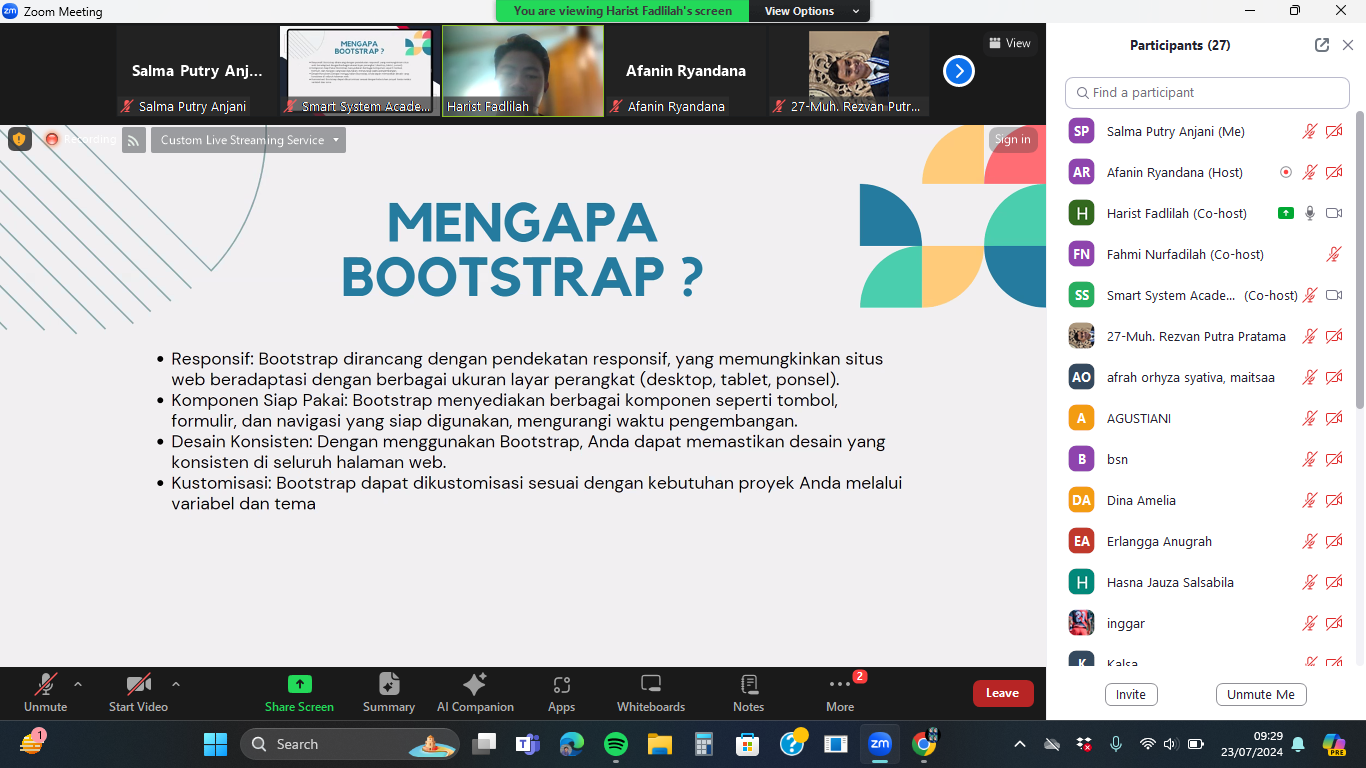Image resolution: width=1366 pixels, height=768 pixels.
Task: Click the 'You are viewing Harist Fadlilah's screen' banner
Action: click(x=623, y=11)
